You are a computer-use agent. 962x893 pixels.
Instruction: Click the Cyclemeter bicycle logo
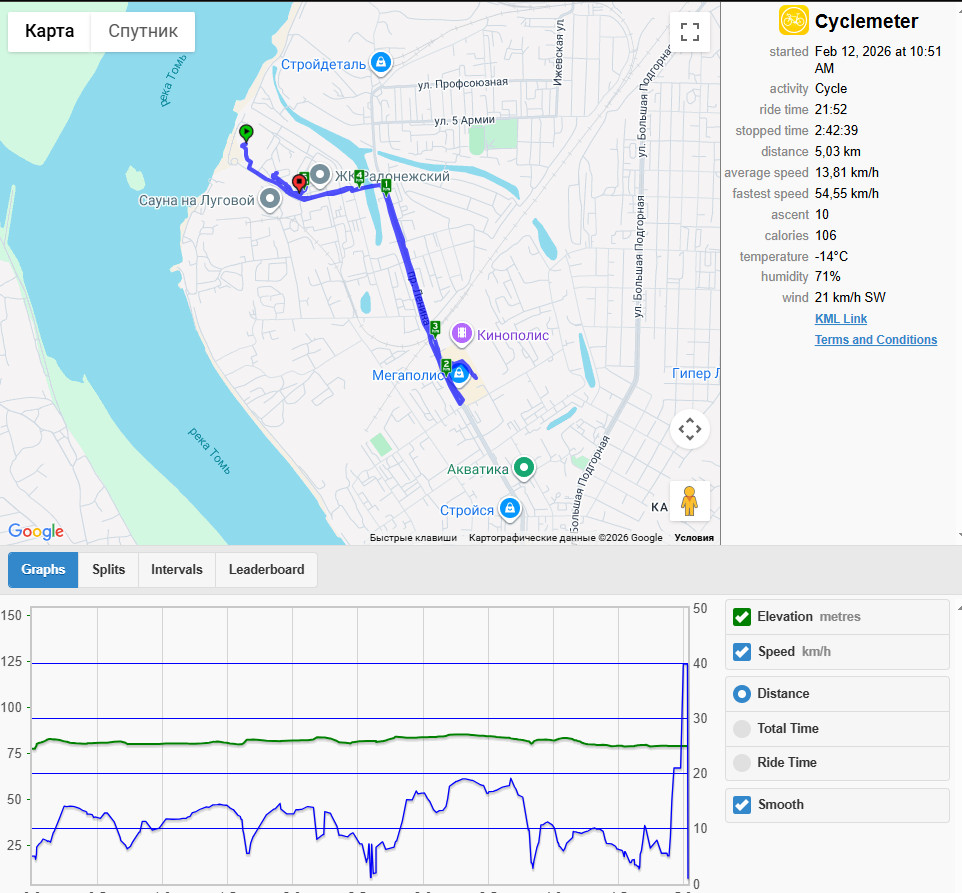(x=793, y=20)
